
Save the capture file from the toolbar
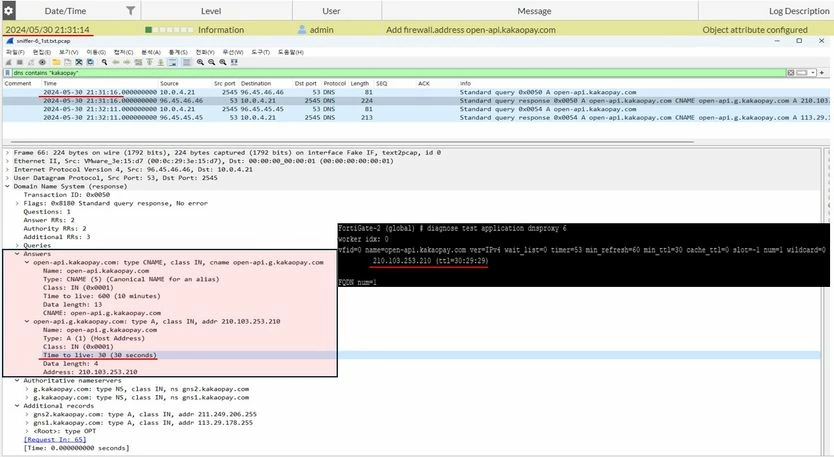[x=68, y=62]
